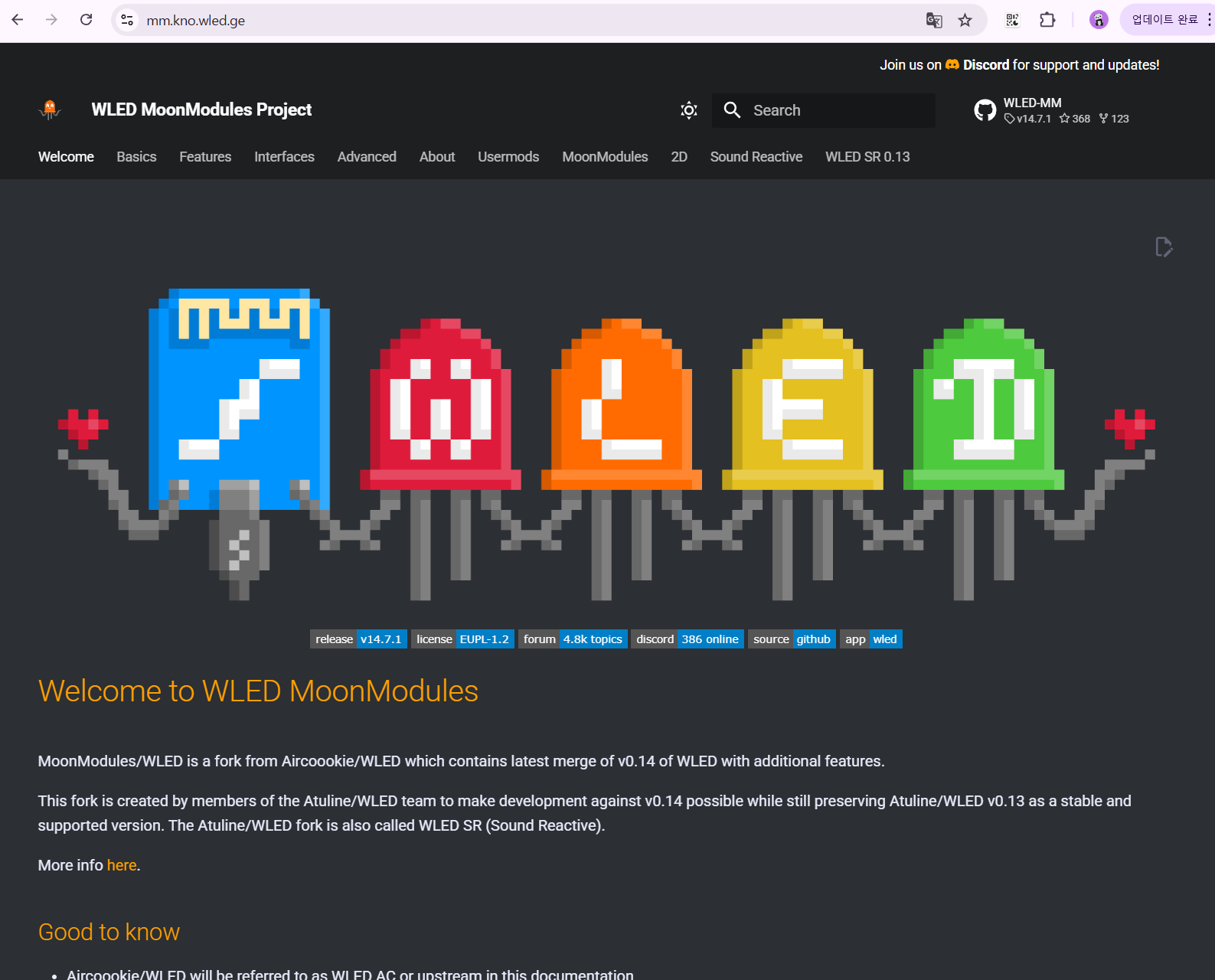Open the browser extensions puzzle icon
1215x980 pixels.
[1047, 20]
